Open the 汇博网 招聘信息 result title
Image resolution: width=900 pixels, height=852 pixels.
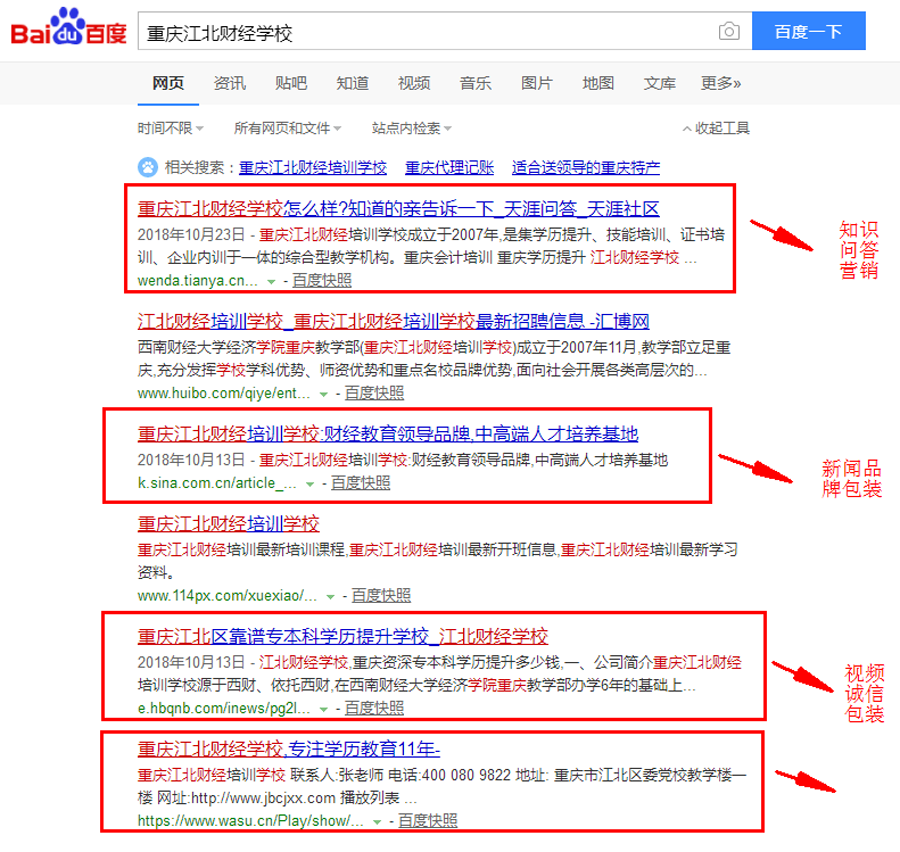[x=393, y=321]
